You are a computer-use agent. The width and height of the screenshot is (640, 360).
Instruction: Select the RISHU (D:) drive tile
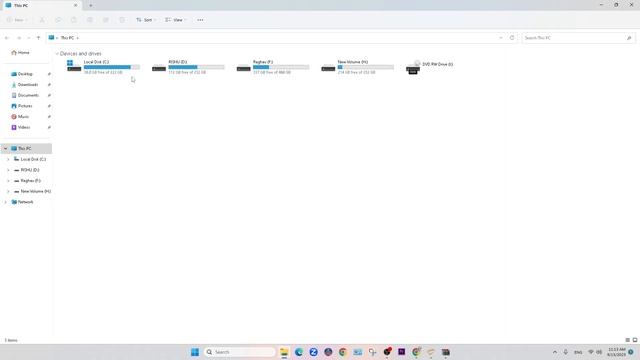point(188,67)
